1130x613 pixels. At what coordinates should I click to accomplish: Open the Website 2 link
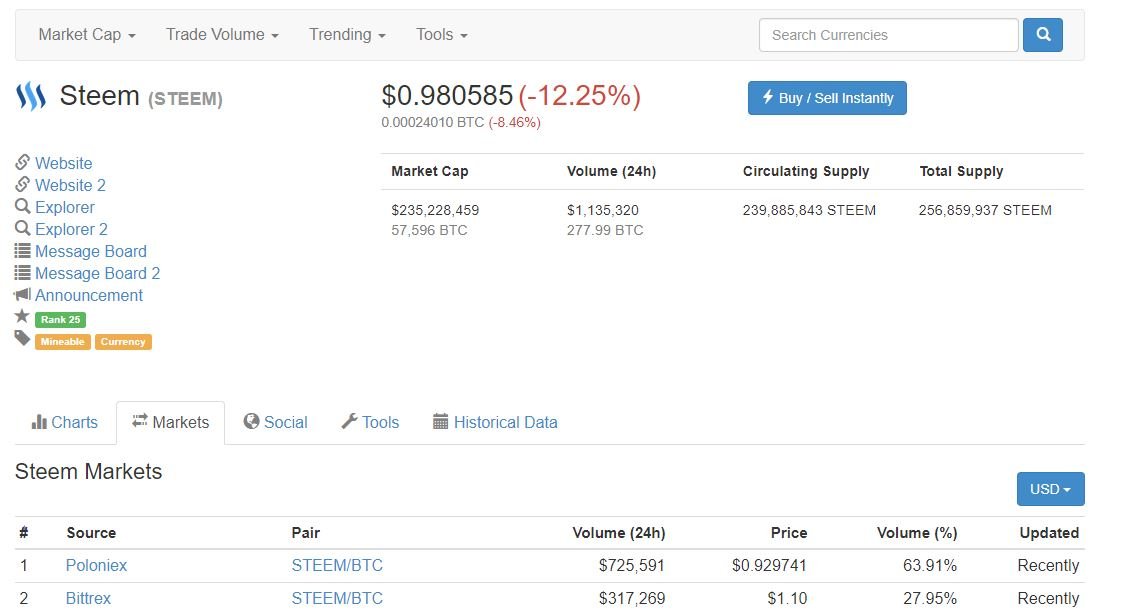pyautogui.click(x=71, y=185)
